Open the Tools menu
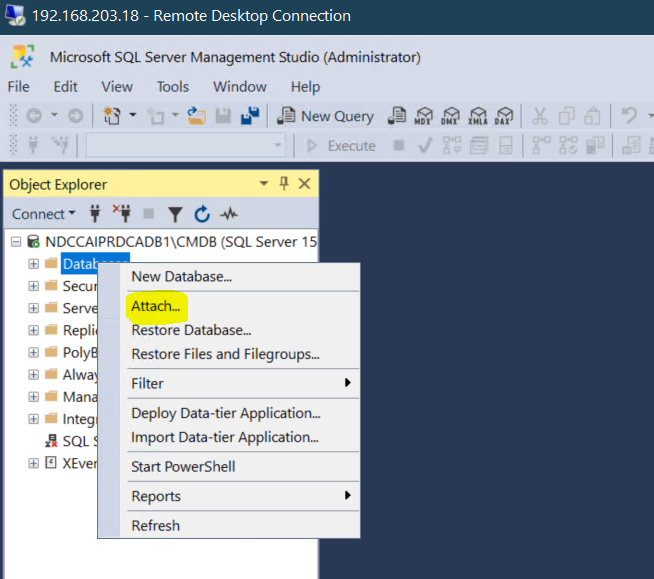The image size is (654, 579). click(x=173, y=87)
